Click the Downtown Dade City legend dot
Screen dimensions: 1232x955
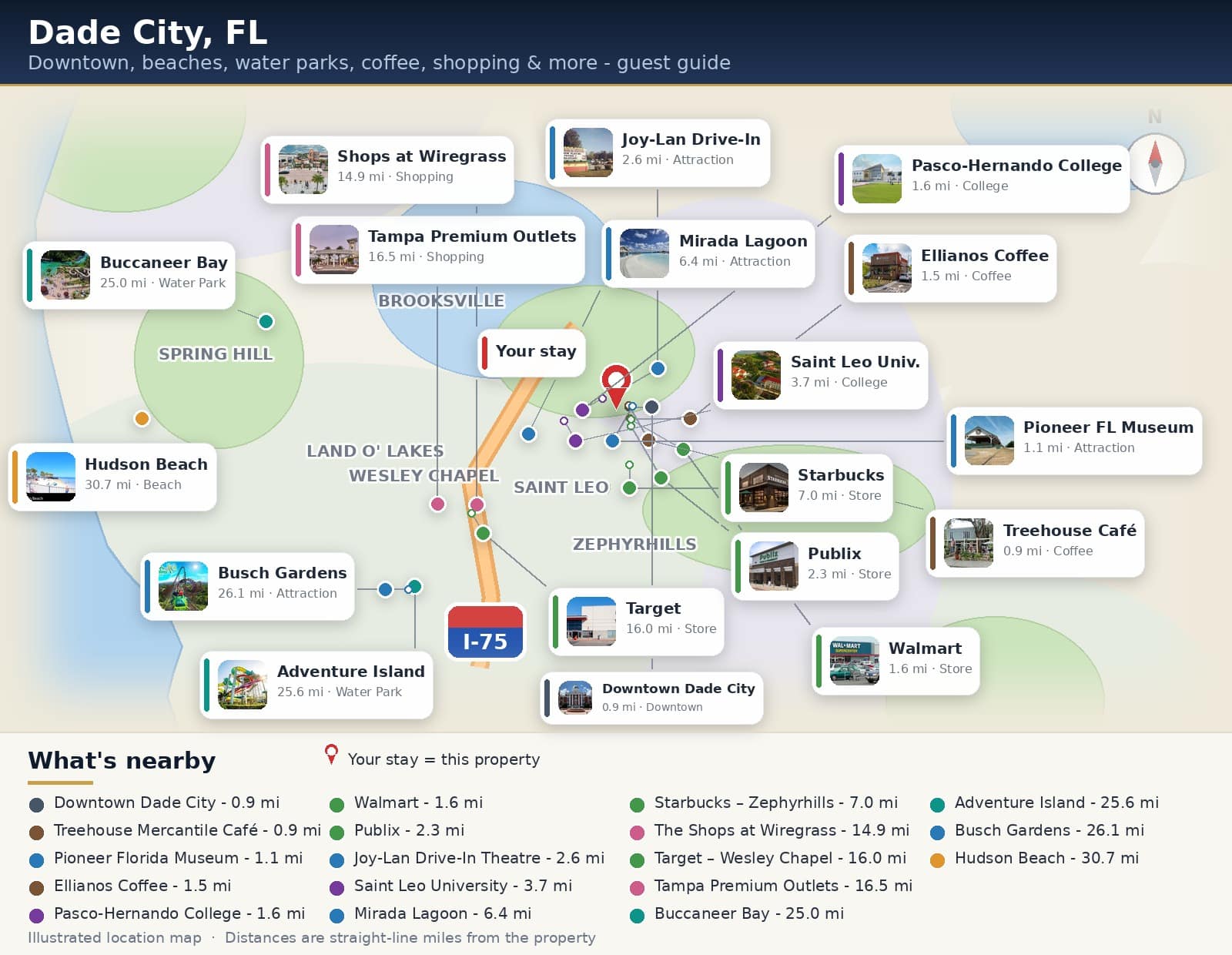[36, 805]
